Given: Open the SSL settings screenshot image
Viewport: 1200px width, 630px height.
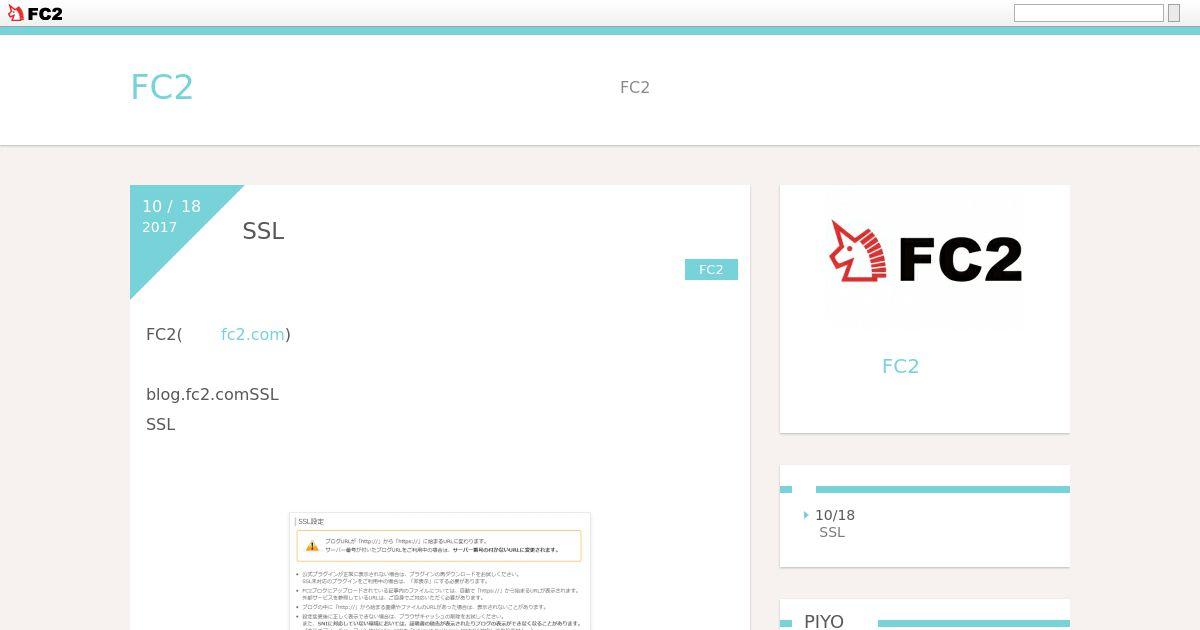Looking at the screenshot, I should [x=440, y=571].
